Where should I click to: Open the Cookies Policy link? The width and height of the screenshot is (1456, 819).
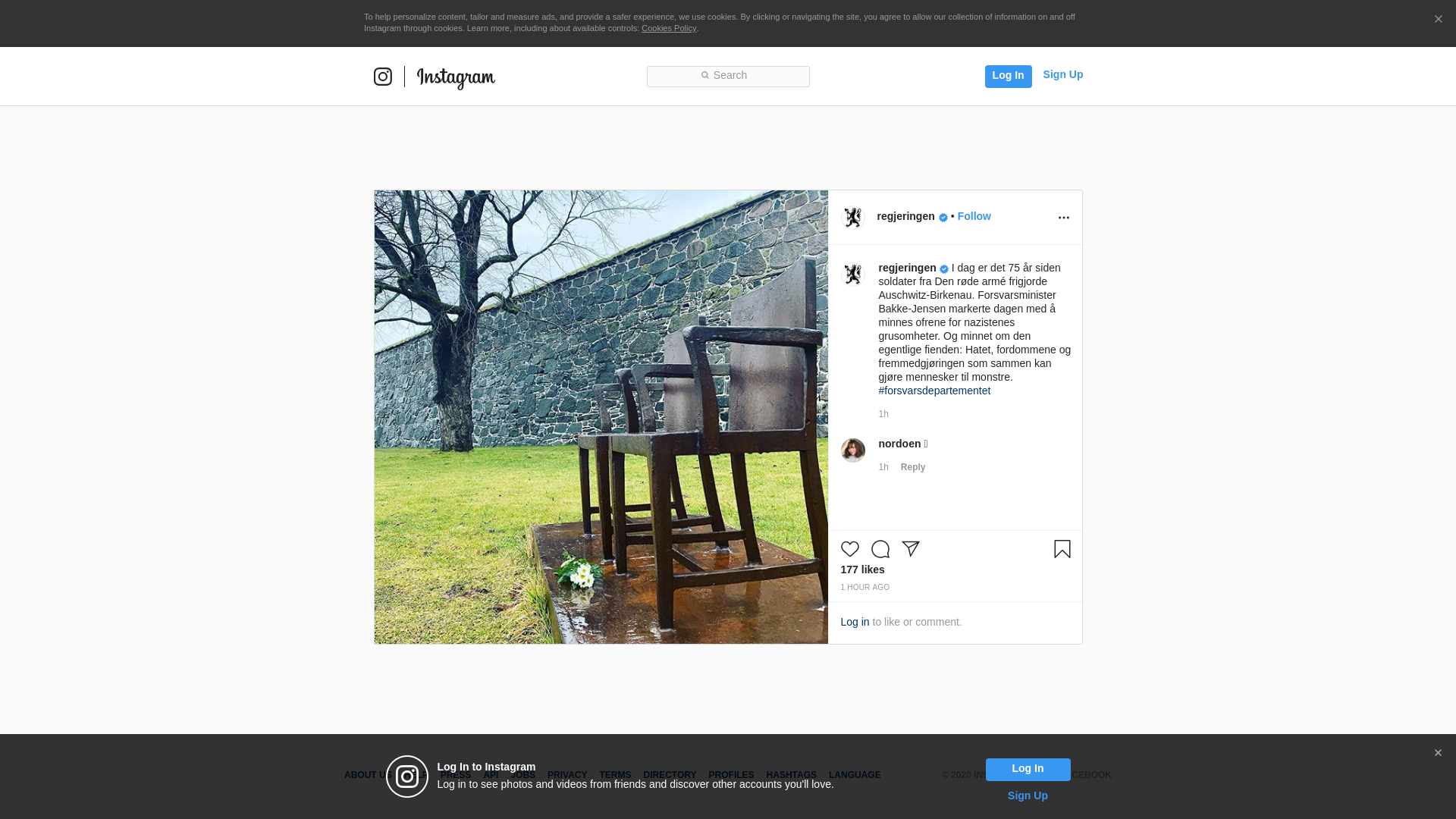tap(669, 28)
